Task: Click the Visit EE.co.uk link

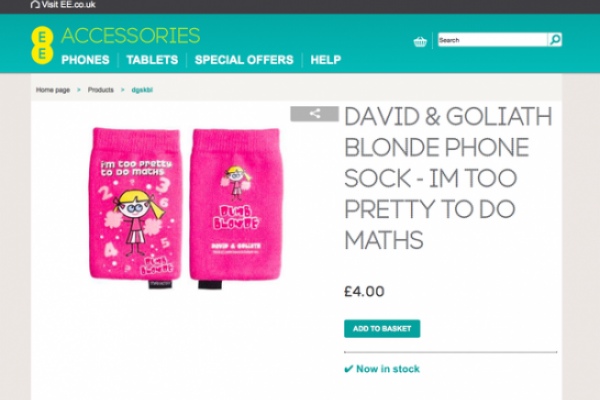Action: (x=68, y=5)
